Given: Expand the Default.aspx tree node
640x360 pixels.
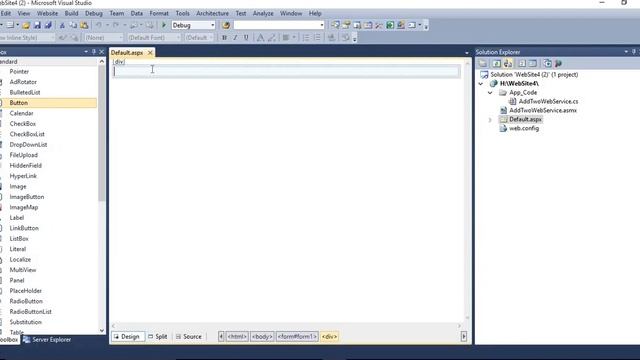Looking at the screenshot, I should tap(490, 120).
